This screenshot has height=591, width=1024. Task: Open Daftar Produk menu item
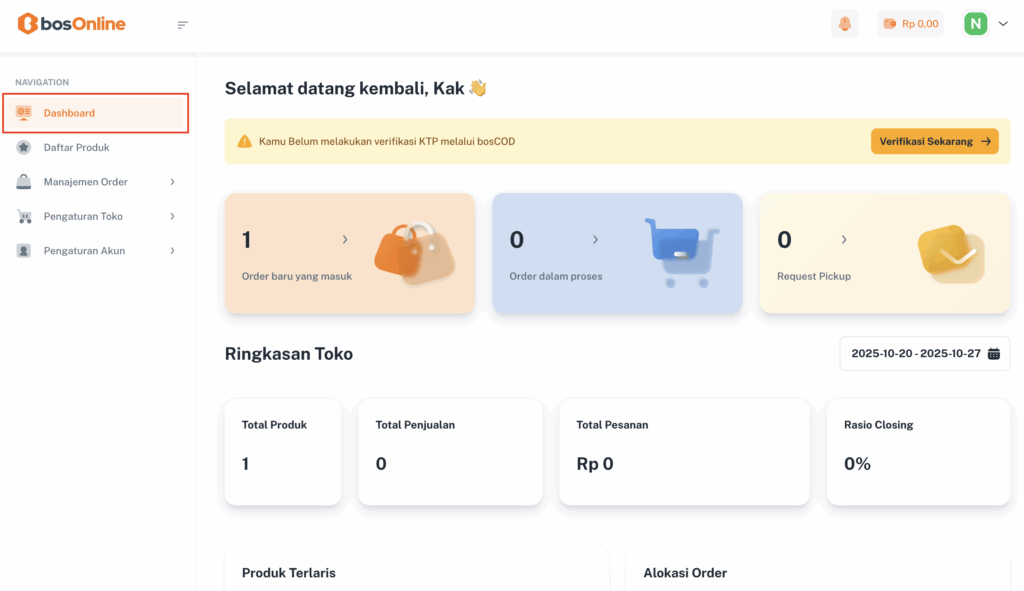click(x=76, y=148)
